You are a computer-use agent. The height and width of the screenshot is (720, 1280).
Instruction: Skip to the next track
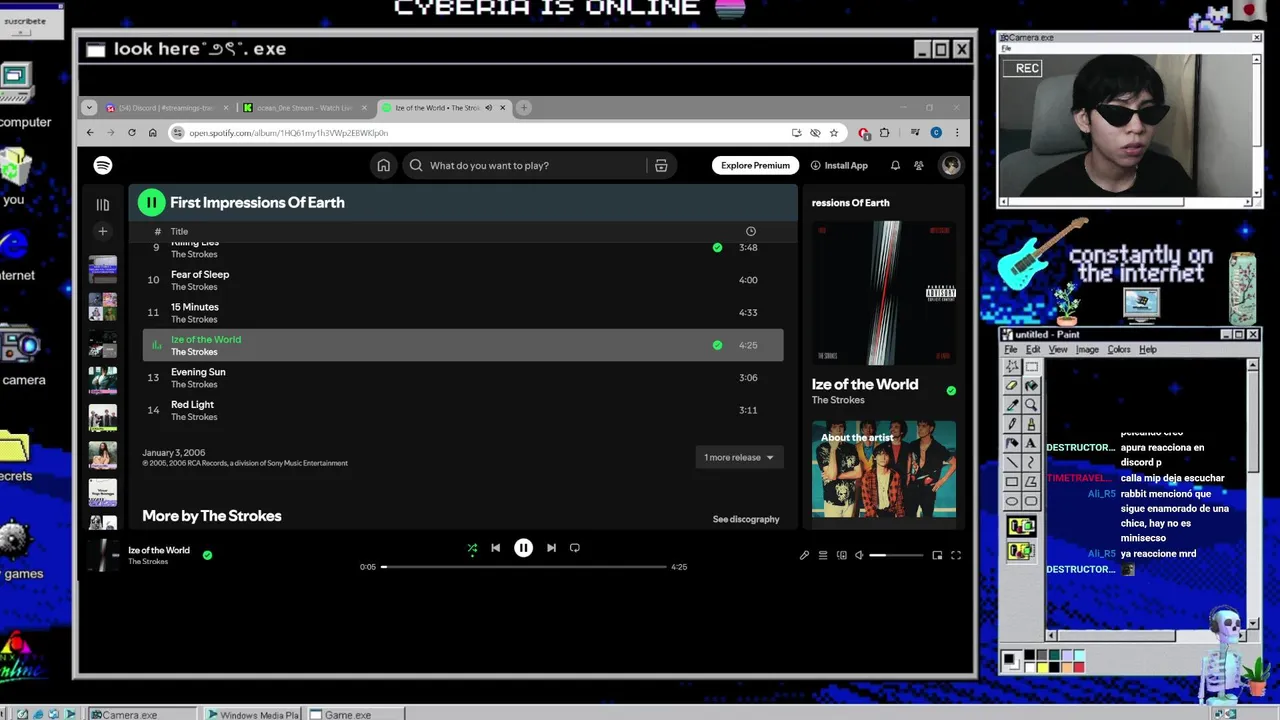coord(551,548)
